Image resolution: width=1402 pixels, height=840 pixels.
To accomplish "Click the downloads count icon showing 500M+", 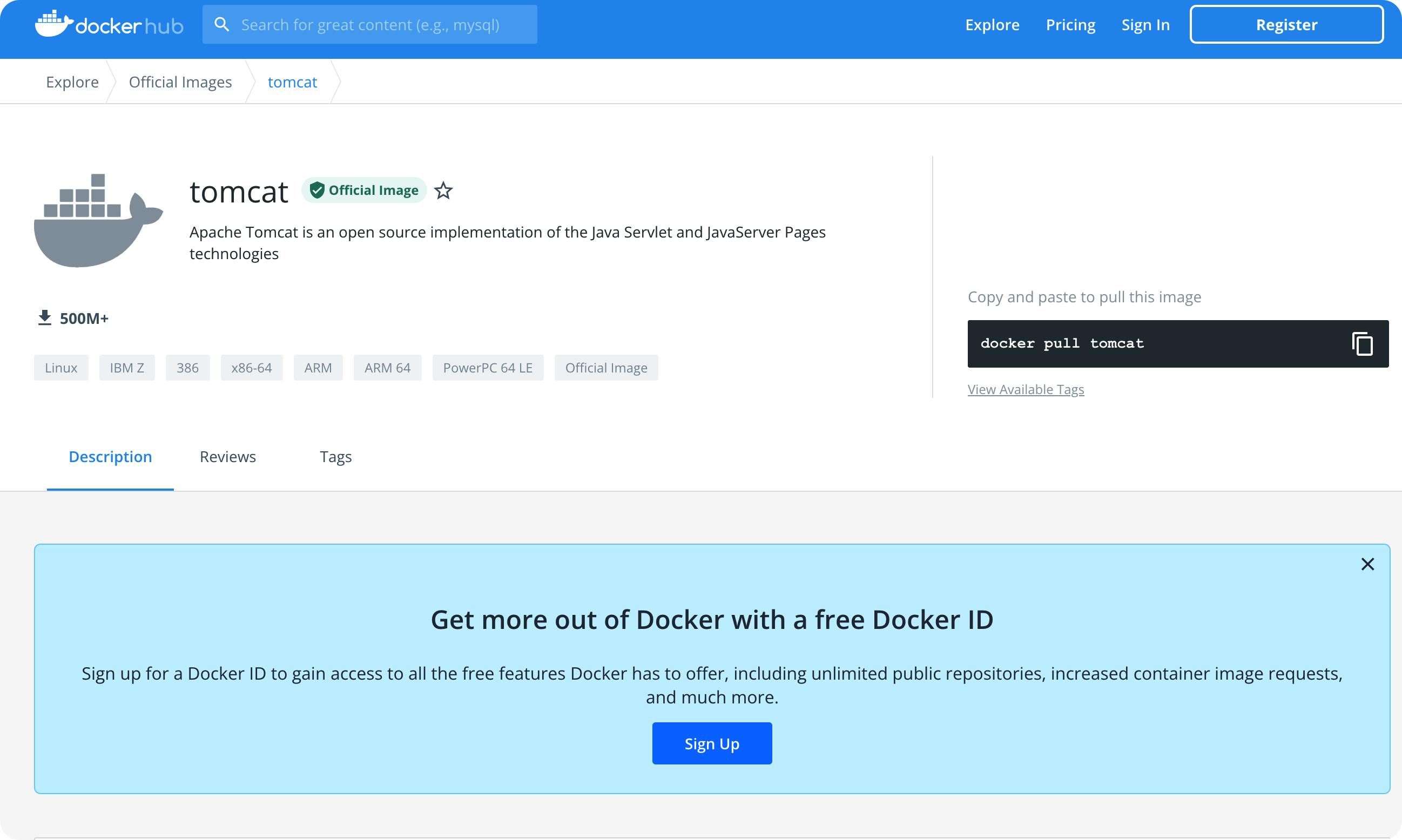I will [44, 317].
